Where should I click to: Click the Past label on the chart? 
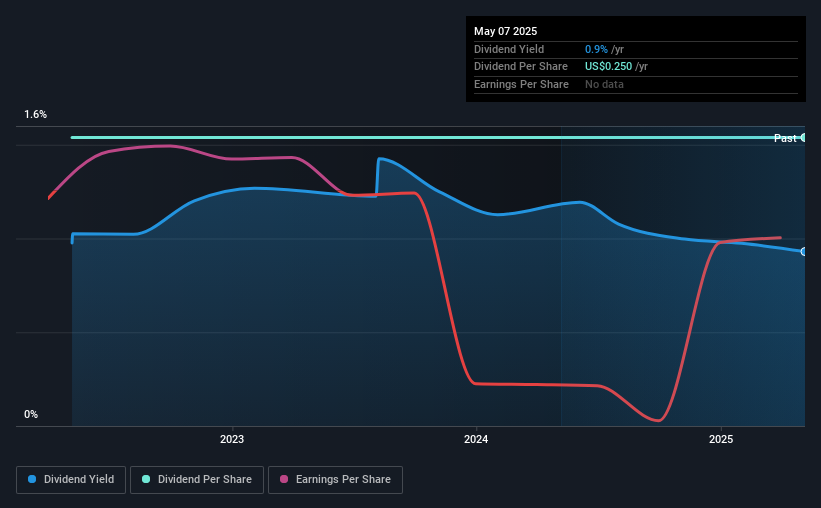tap(785, 138)
